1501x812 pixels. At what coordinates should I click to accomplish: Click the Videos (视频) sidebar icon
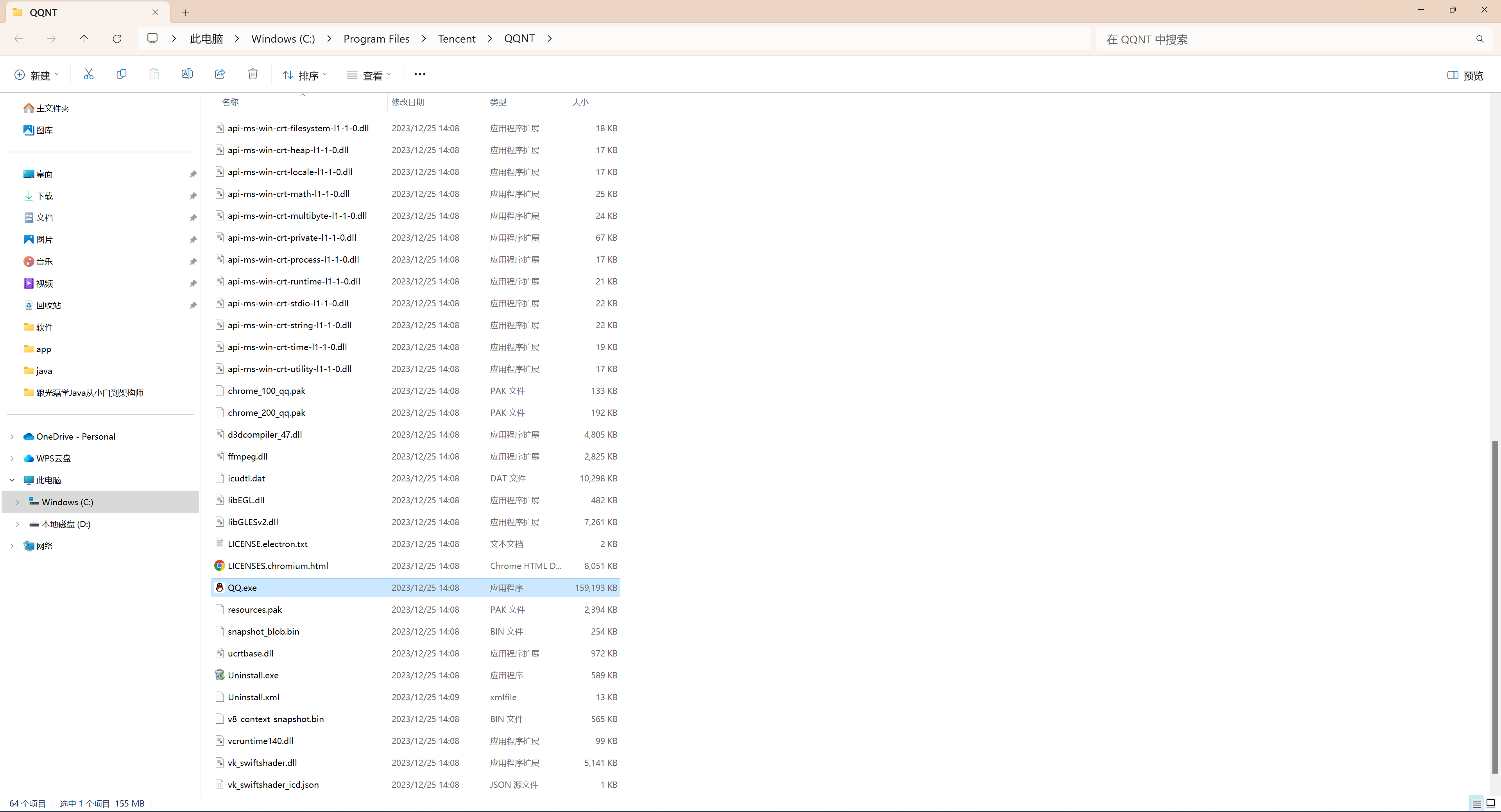click(29, 283)
